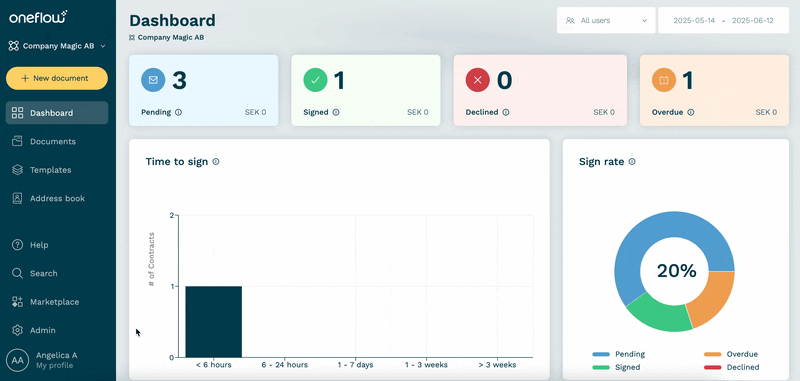Show info tooltip next to Signed
The height and width of the screenshot is (381, 800).
click(x=336, y=112)
